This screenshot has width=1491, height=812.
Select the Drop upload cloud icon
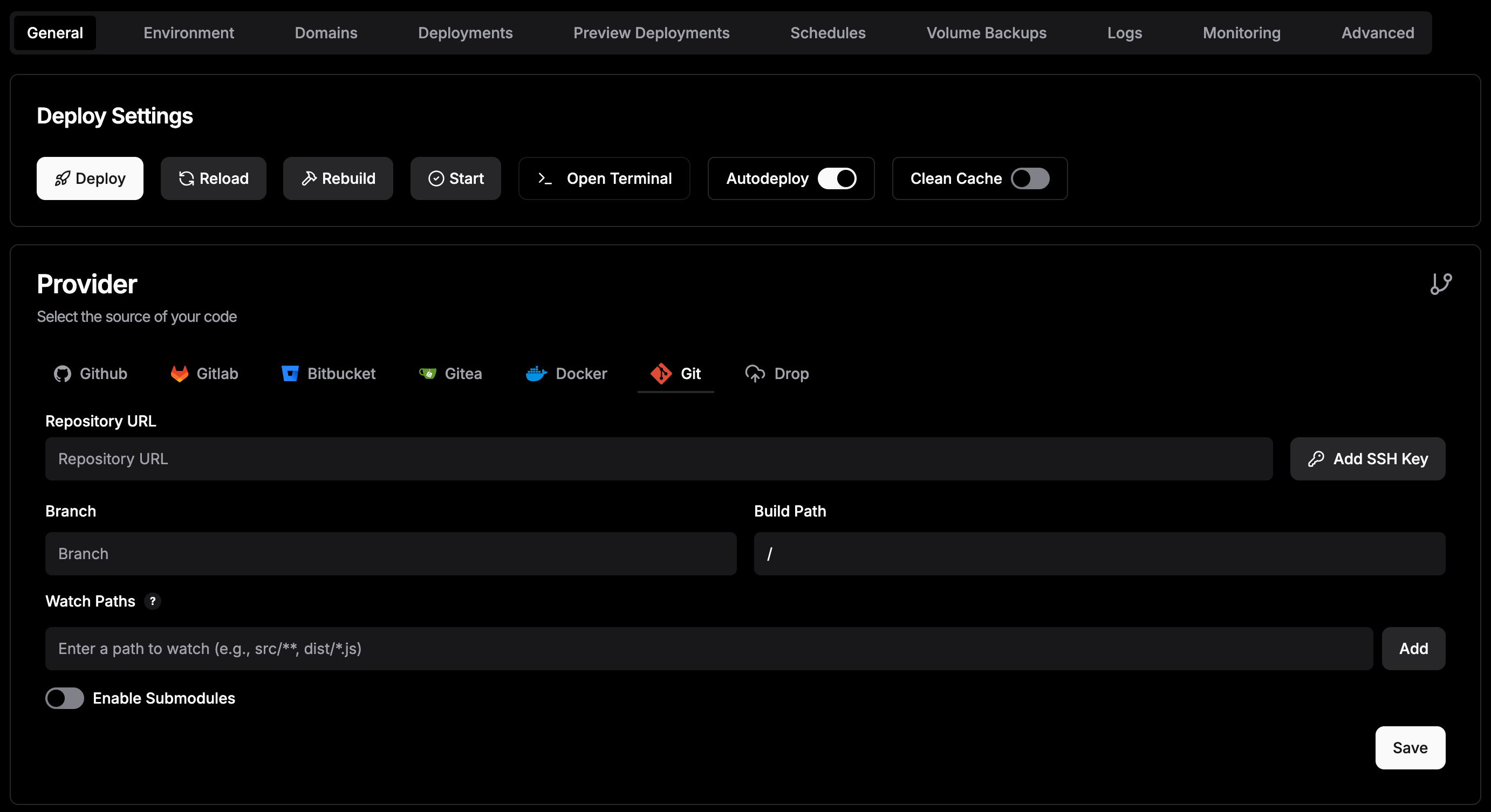pyautogui.click(x=755, y=374)
